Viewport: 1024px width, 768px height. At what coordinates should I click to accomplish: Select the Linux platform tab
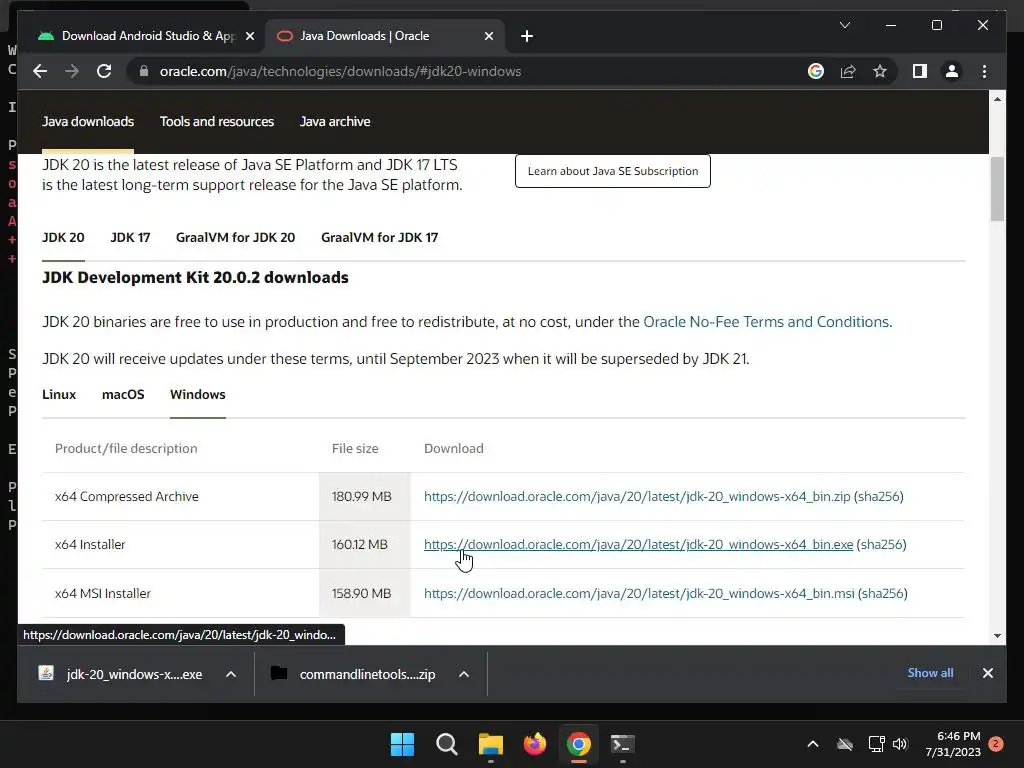(x=59, y=394)
